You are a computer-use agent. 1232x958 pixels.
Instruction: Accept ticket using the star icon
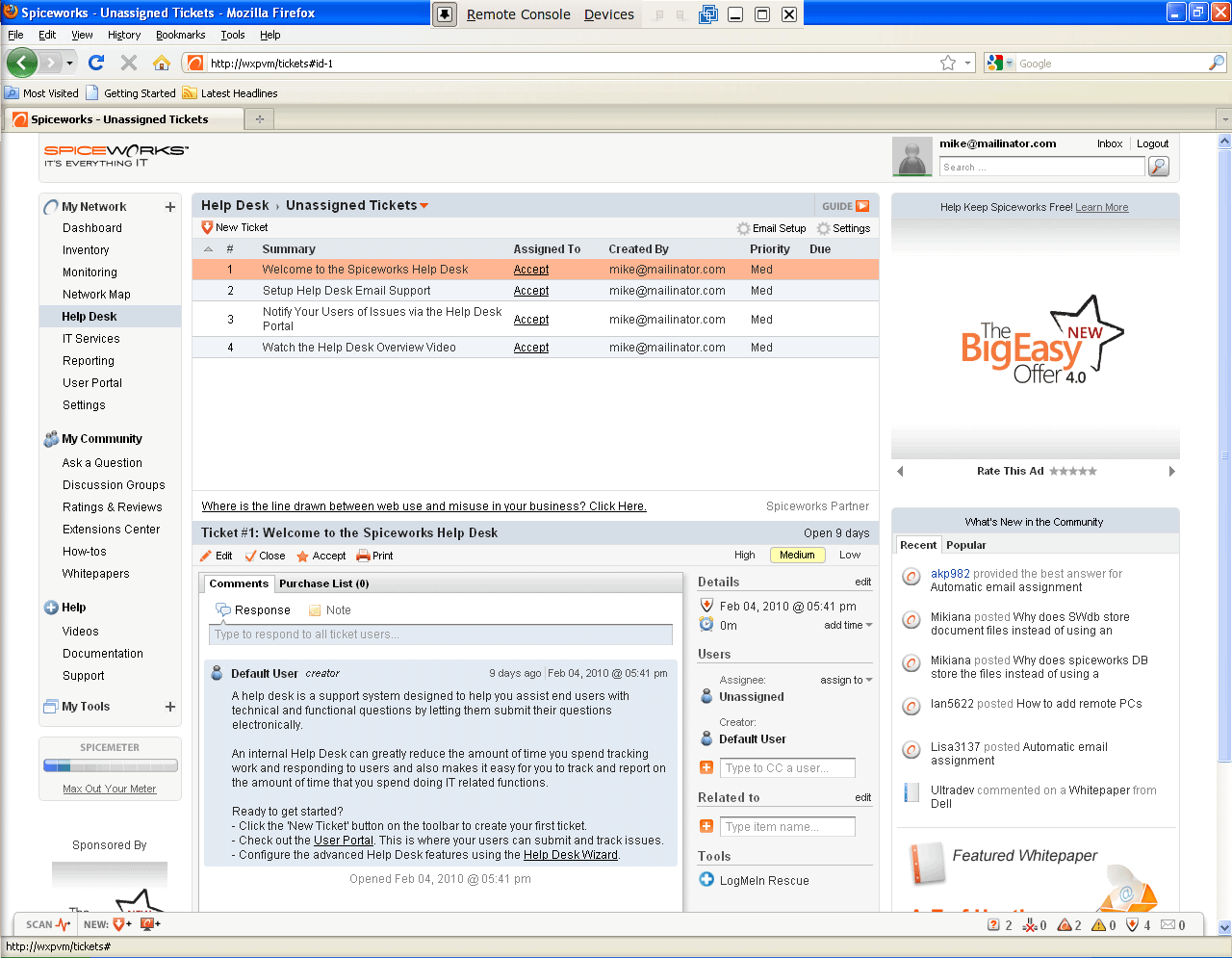302,556
